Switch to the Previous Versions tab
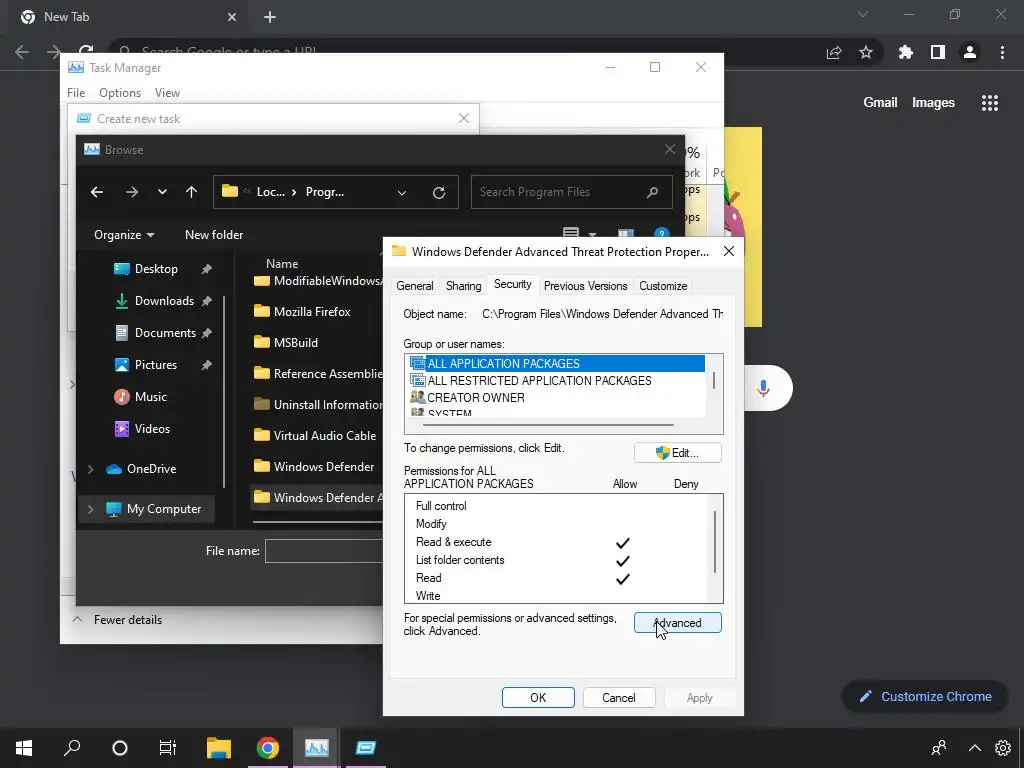This screenshot has width=1024, height=768. [x=586, y=286]
